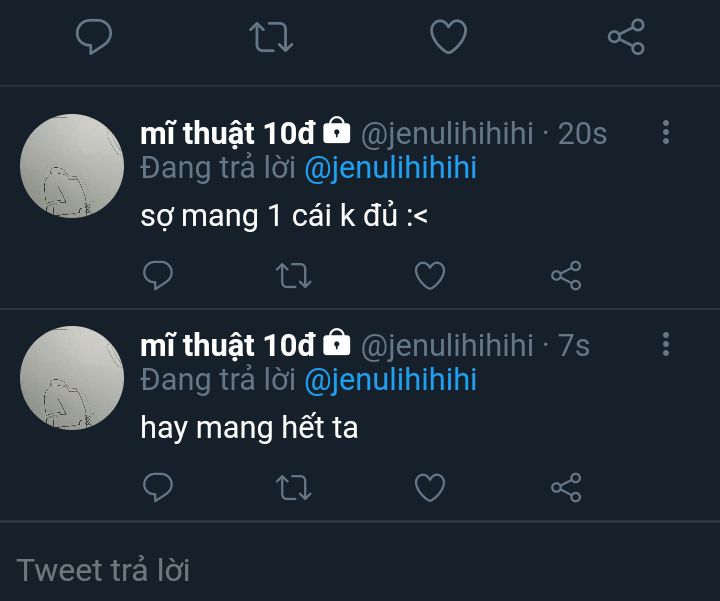Open the avatar on the 20s tweet

(72, 166)
